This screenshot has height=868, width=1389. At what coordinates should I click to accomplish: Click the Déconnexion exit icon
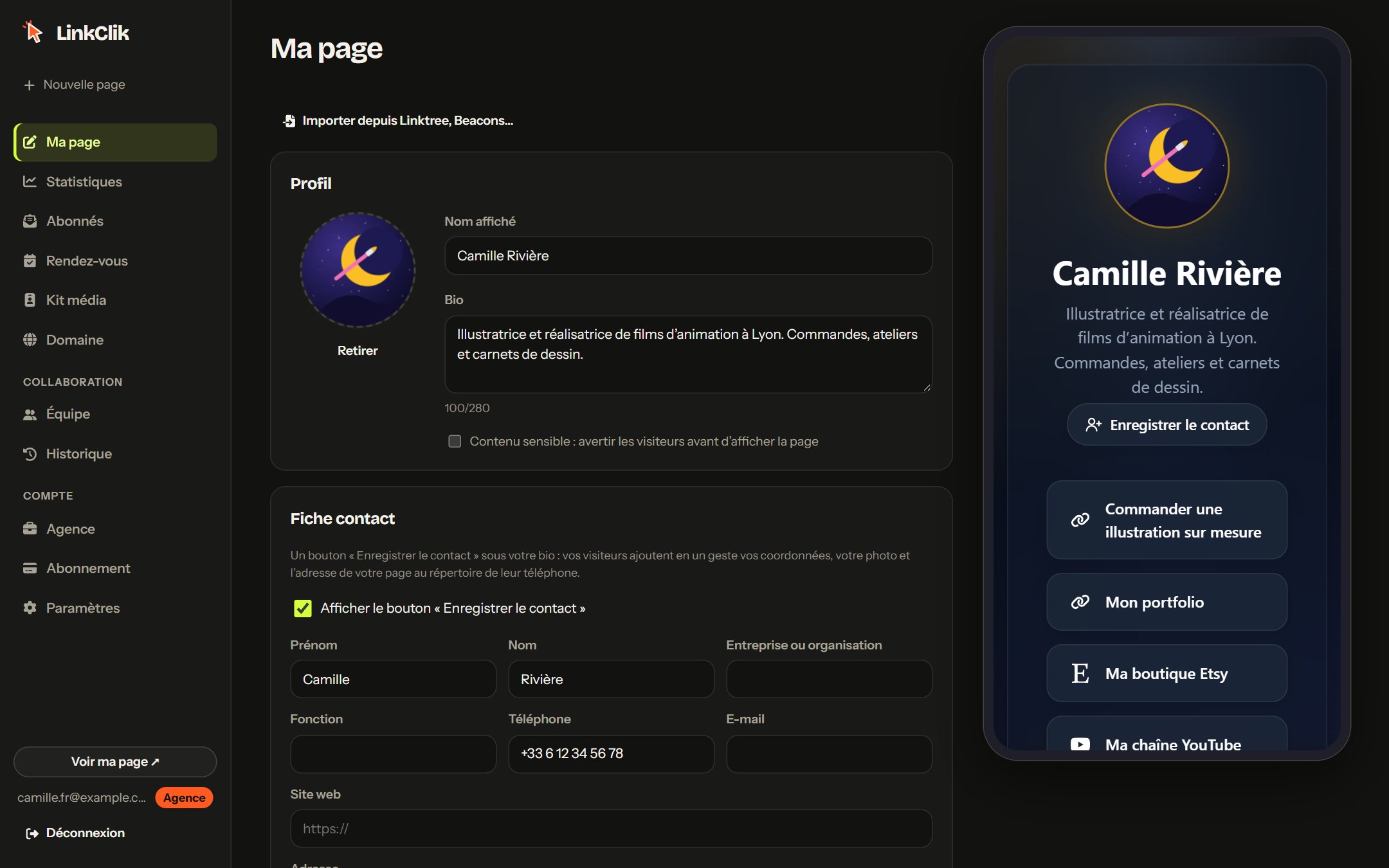[x=32, y=833]
